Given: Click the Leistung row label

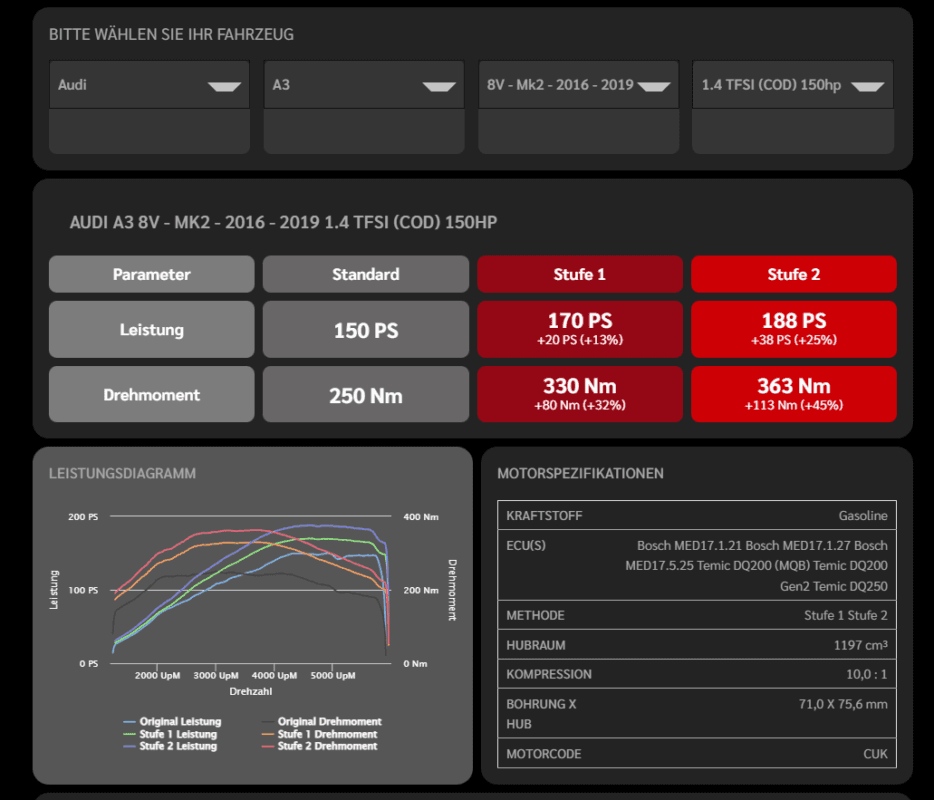Looking at the screenshot, I should pos(152,329).
